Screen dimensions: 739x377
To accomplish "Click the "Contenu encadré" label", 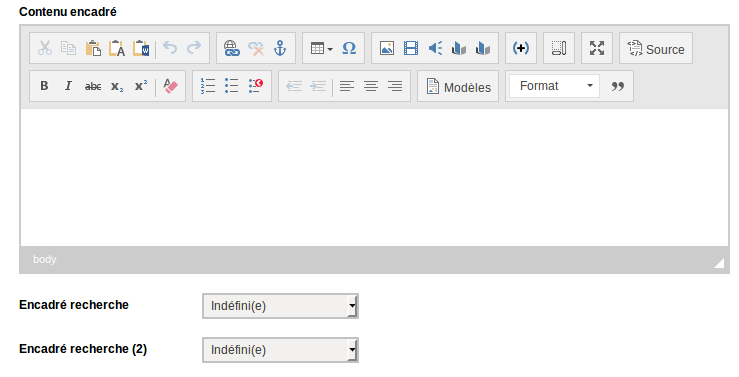I will (x=68, y=12).
